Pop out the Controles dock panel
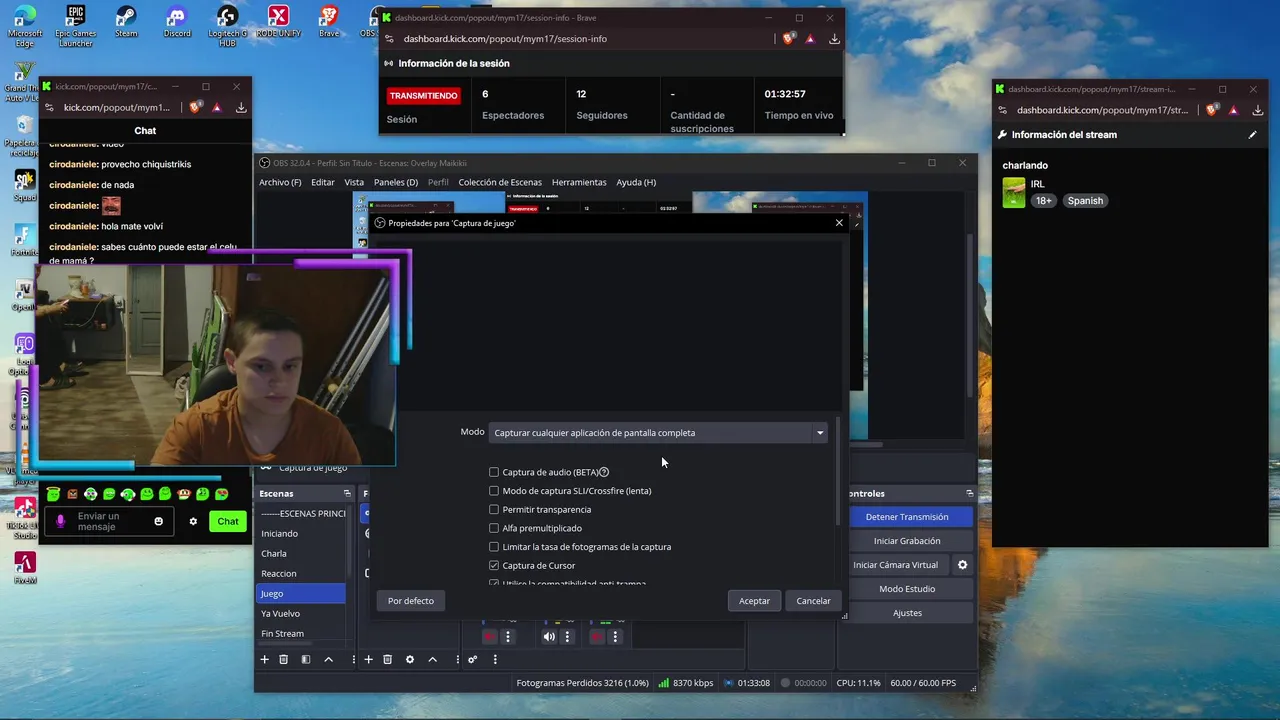 click(969, 493)
